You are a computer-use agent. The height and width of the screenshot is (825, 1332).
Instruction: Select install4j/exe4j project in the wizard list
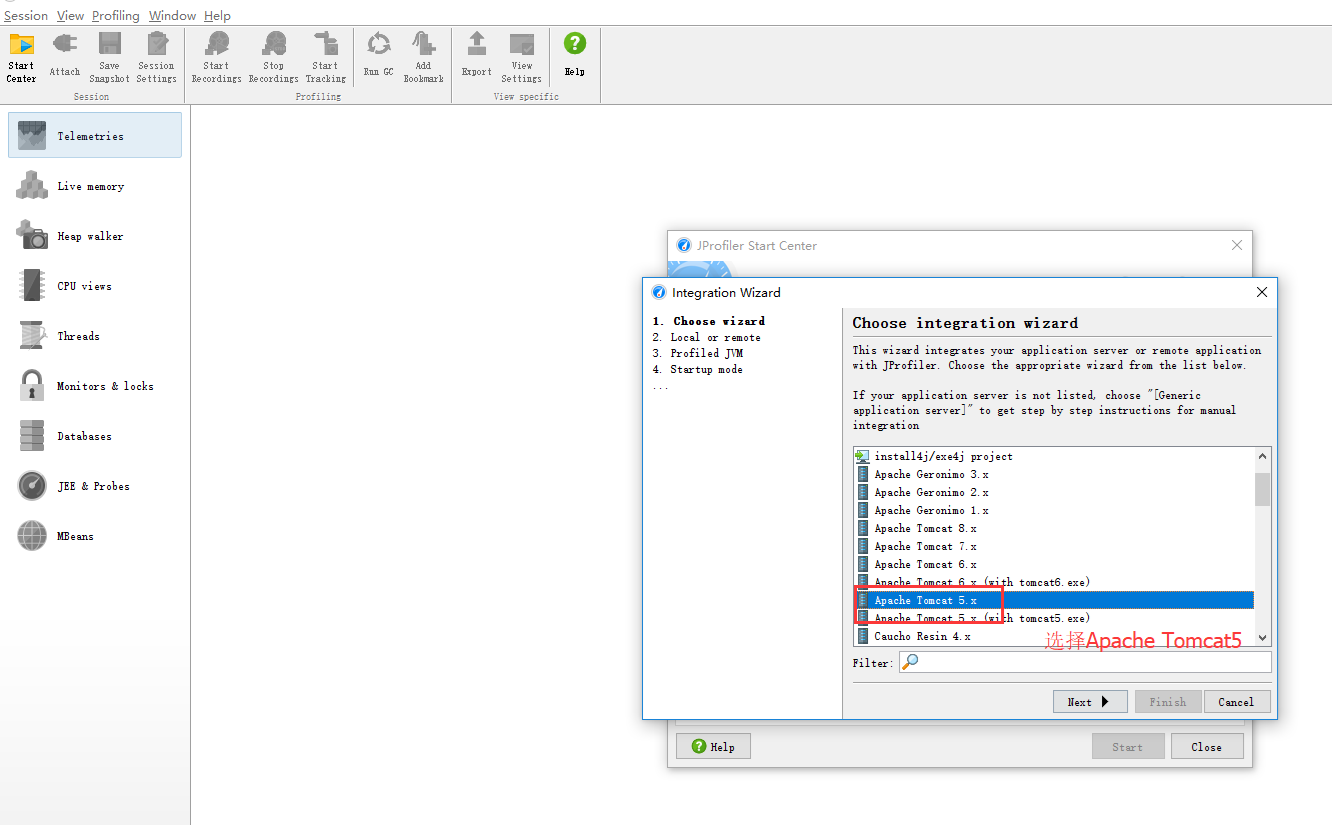[1054, 456]
